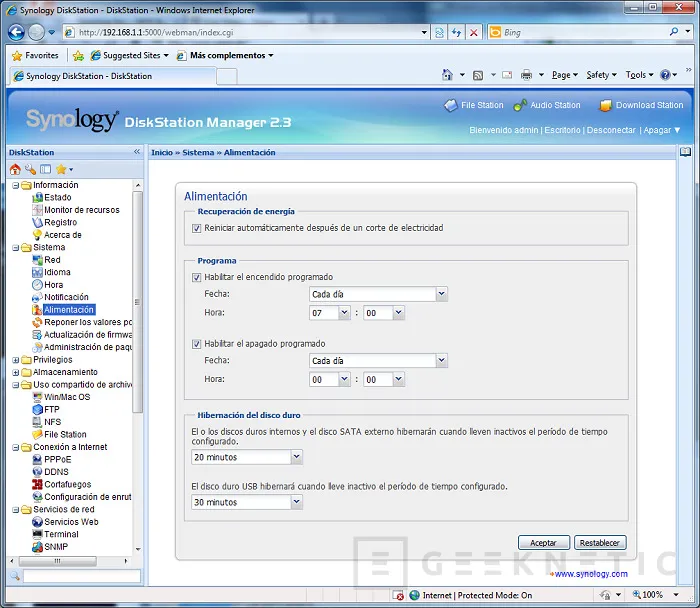Click the Bing search magnifier icon
700x608 pixels.
[x=674, y=32]
